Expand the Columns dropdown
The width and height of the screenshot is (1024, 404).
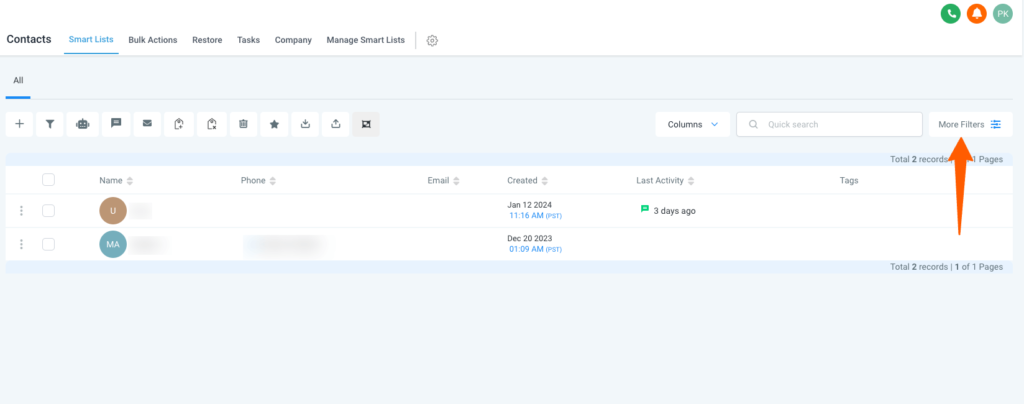[x=692, y=124]
